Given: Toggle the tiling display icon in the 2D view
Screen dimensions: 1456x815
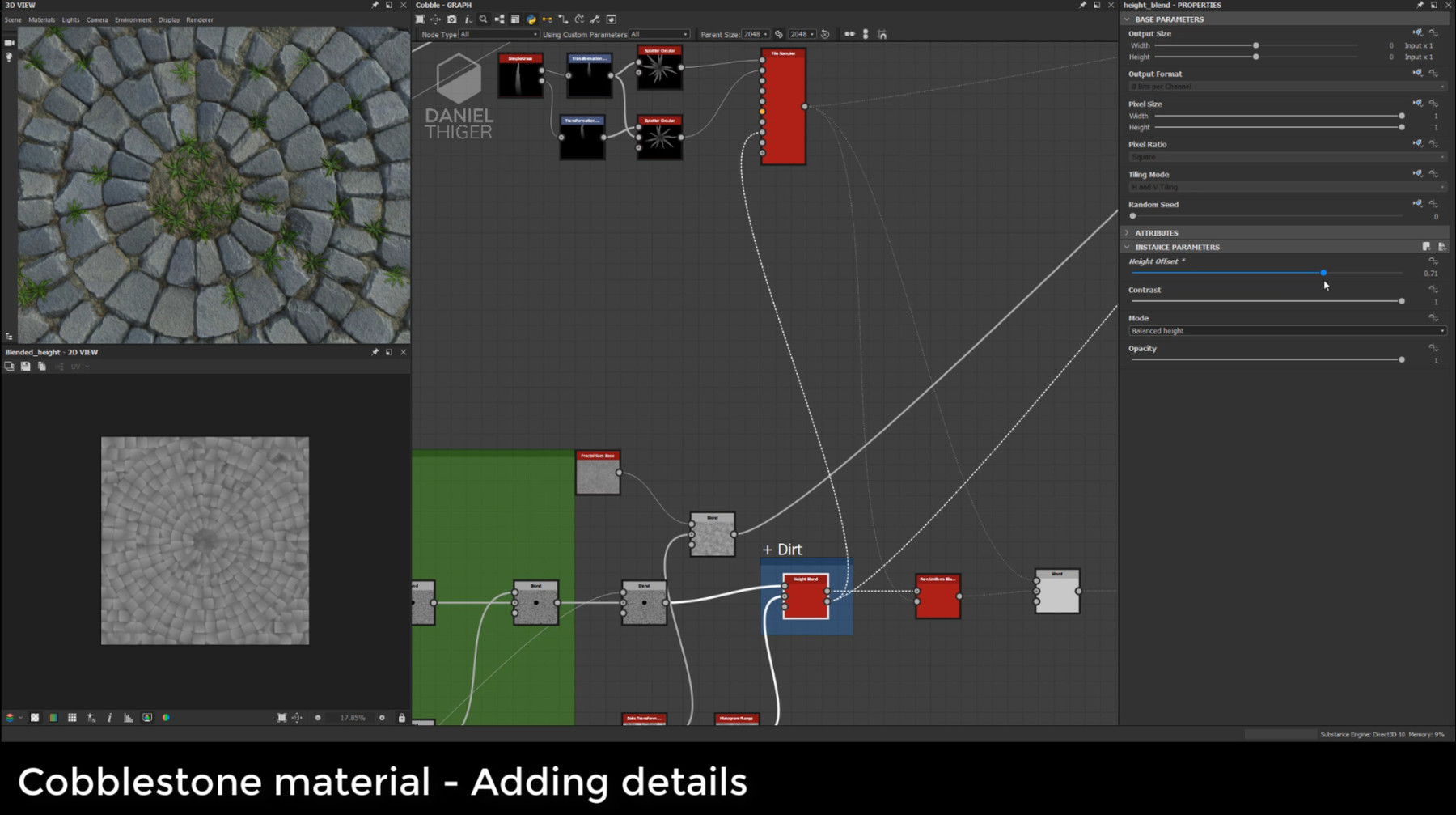Looking at the screenshot, I should pos(73,717).
